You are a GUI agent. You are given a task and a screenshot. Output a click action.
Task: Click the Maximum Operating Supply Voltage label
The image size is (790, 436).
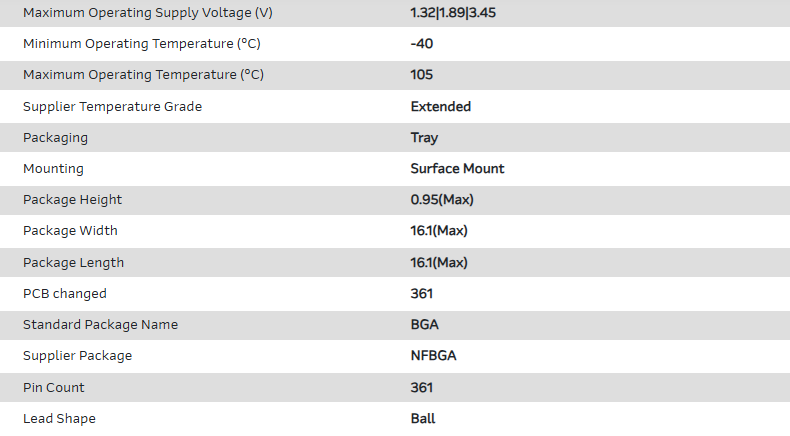(x=147, y=13)
